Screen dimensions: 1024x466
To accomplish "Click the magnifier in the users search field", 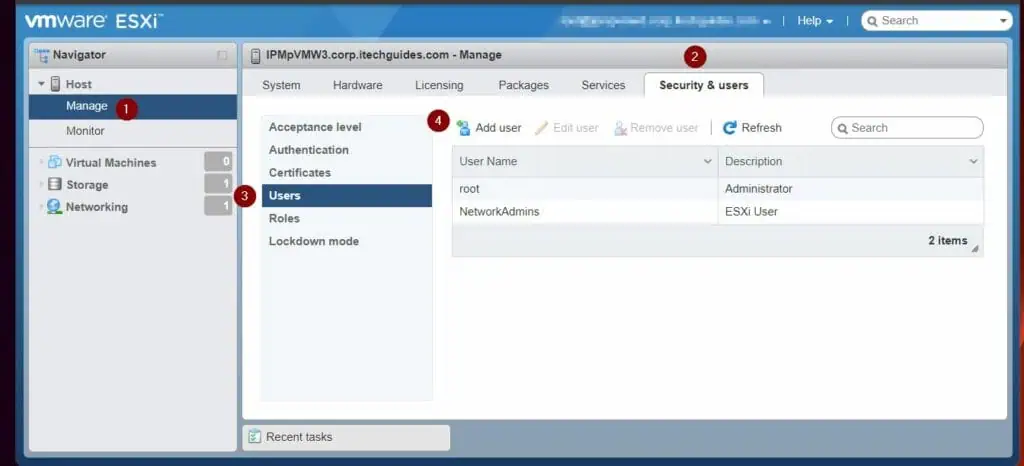I will [x=843, y=129].
